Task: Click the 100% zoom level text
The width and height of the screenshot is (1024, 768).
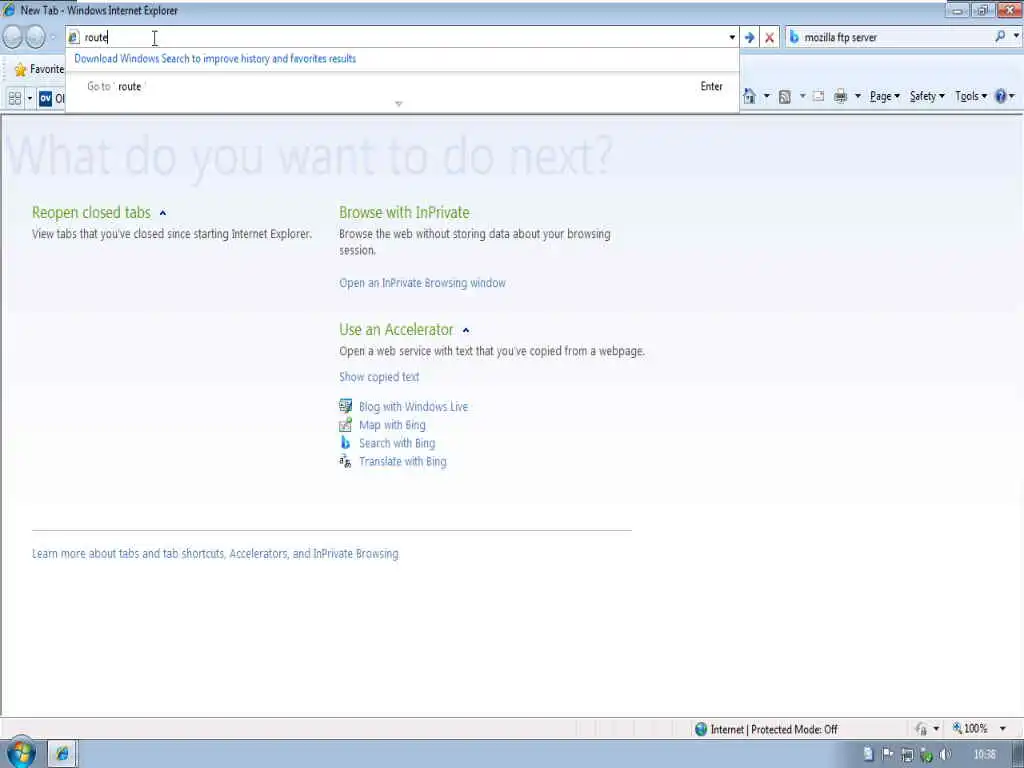Action: (976, 729)
